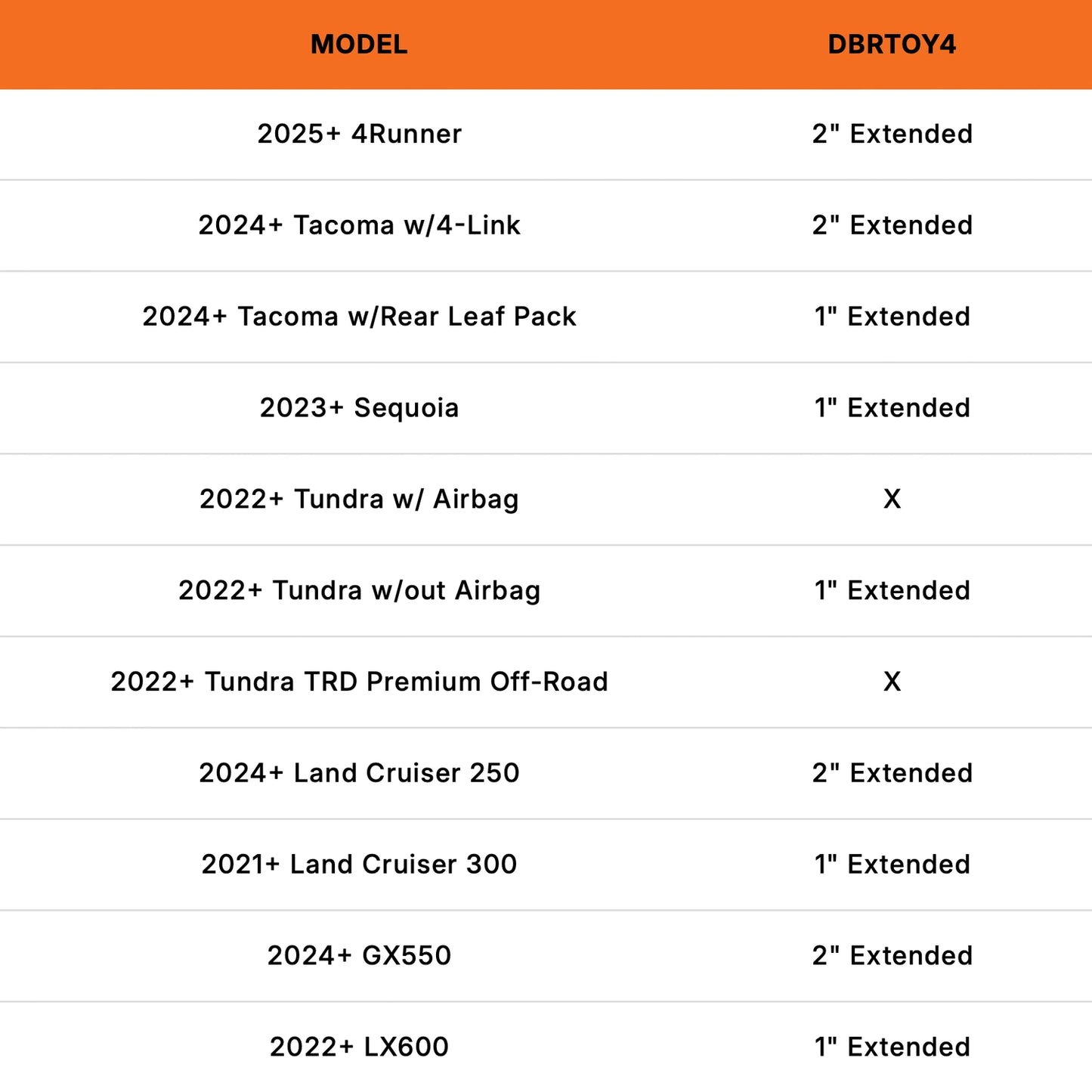
Task: Click the DBRTOY4 column header
Action: tap(892, 45)
